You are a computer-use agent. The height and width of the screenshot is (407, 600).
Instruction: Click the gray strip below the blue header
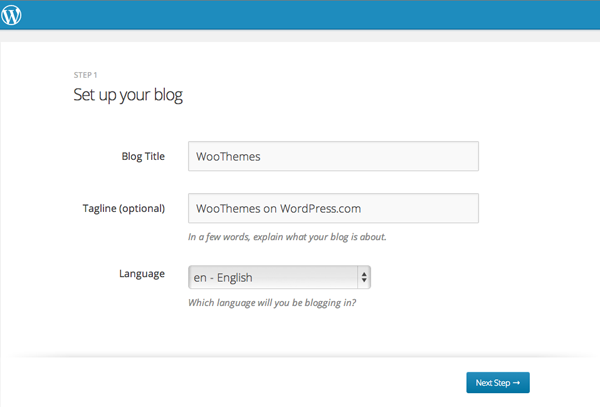click(x=300, y=36)
